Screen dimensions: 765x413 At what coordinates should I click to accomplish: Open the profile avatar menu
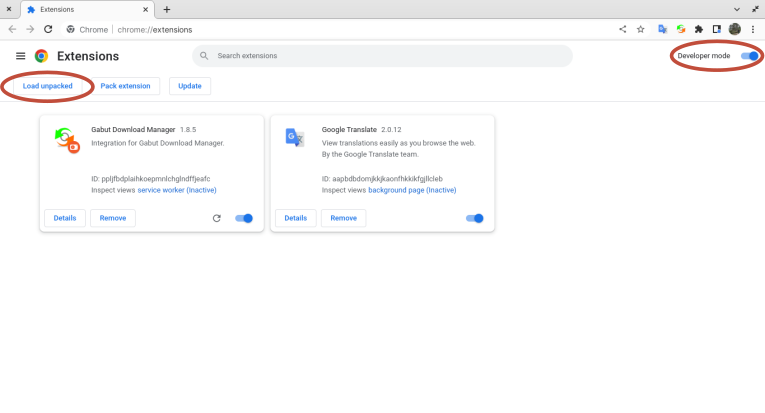coord(735,29)
